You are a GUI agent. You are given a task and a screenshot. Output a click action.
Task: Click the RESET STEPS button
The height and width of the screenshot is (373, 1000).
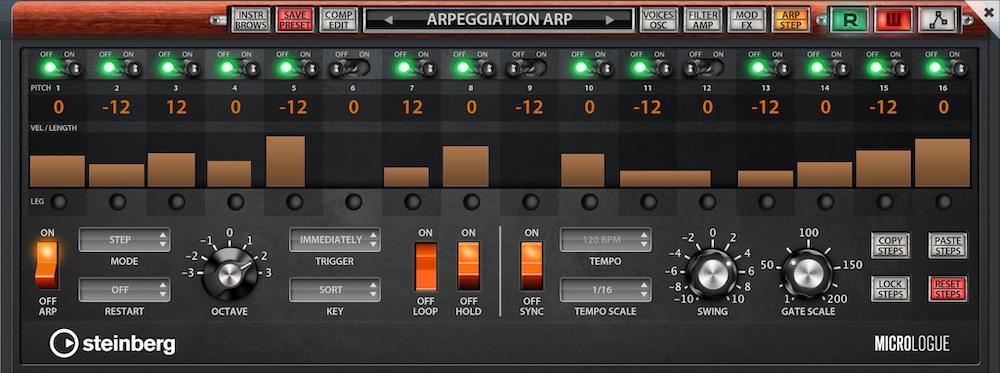(x=948, y=289)
